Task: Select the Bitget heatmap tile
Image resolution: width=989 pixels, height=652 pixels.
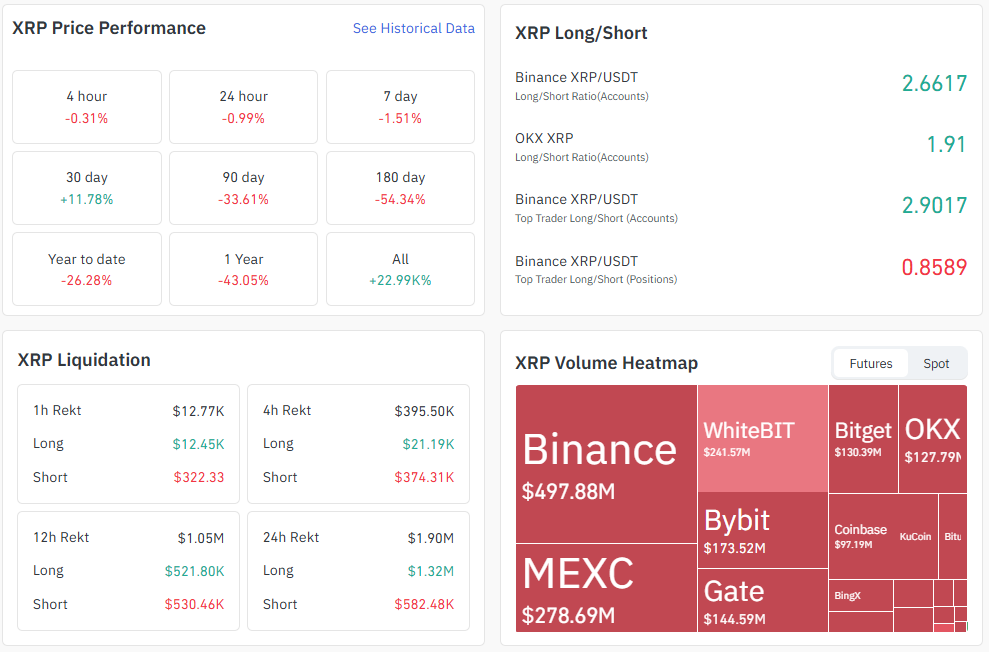Action: 863,438
